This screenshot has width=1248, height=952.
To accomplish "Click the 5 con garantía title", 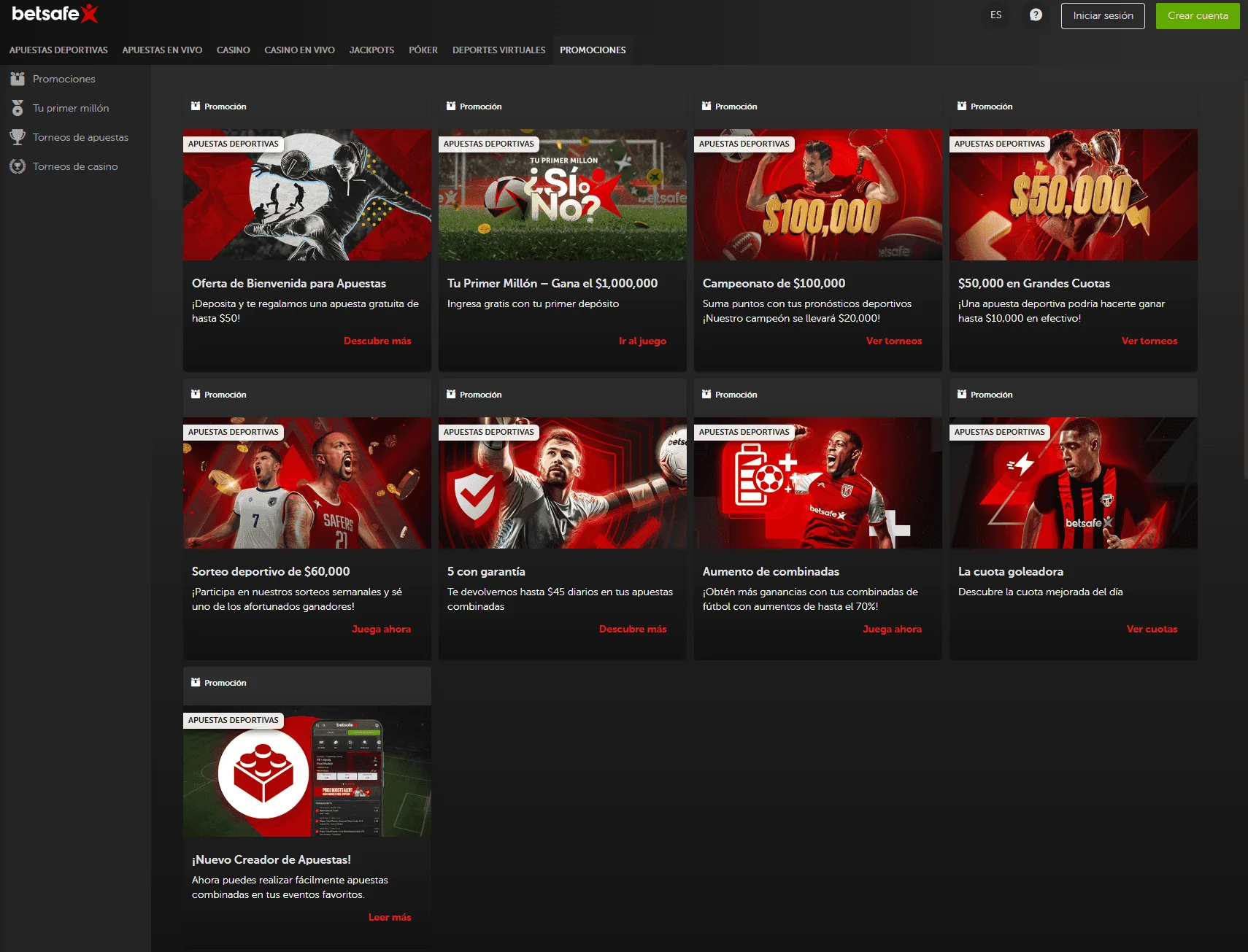I will click(x=486, y=571).
